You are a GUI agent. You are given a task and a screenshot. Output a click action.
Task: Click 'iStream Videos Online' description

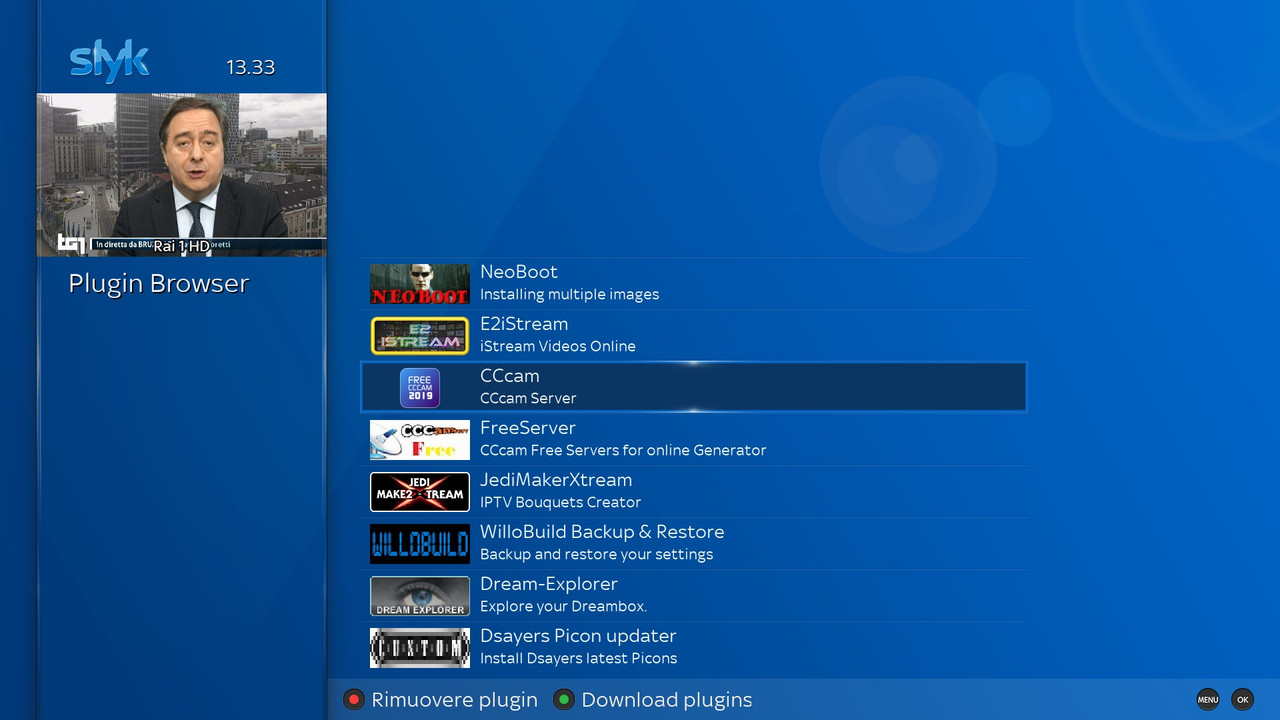(558, 347)
